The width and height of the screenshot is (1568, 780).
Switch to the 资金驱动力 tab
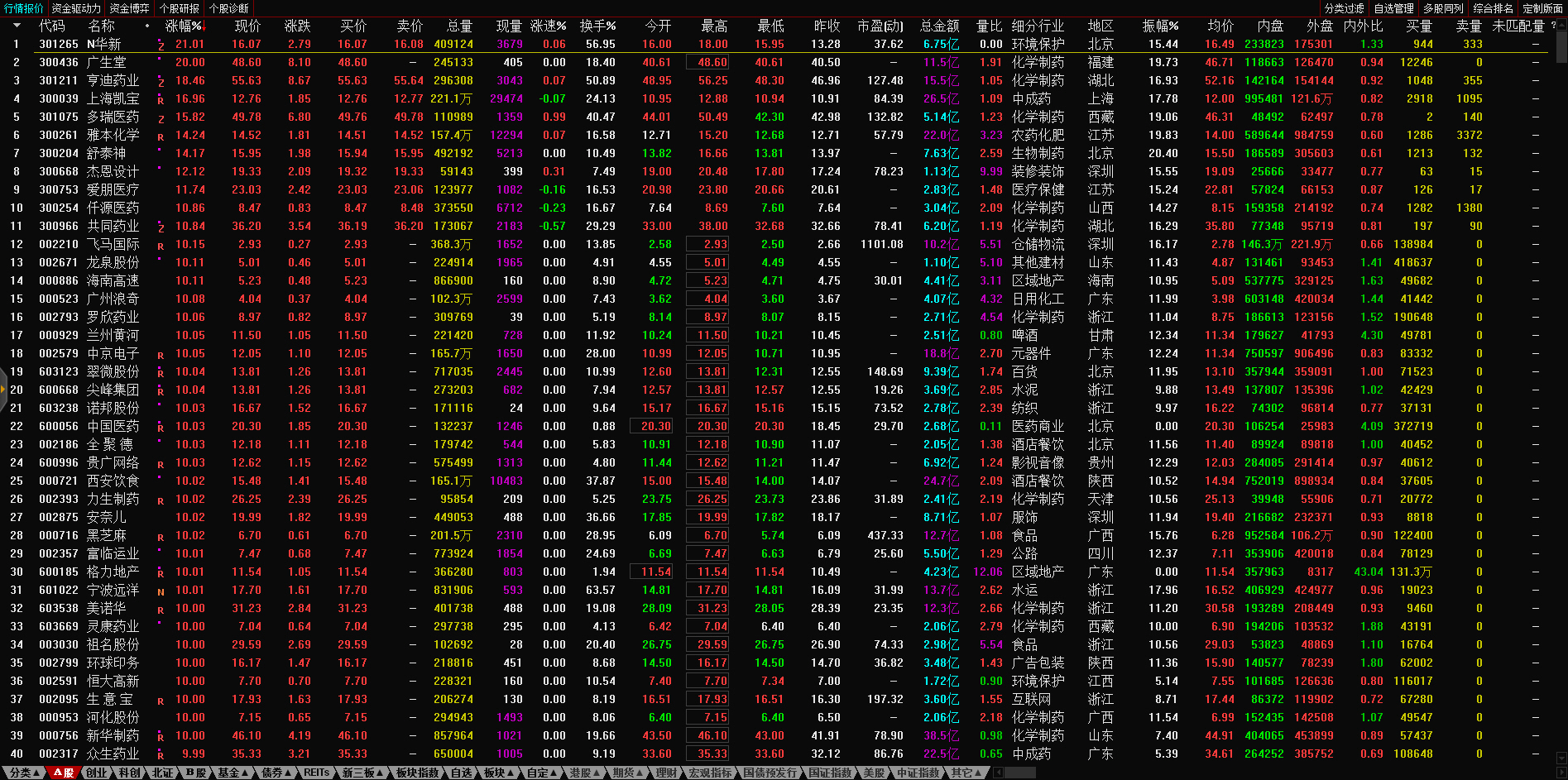(76, 8)
